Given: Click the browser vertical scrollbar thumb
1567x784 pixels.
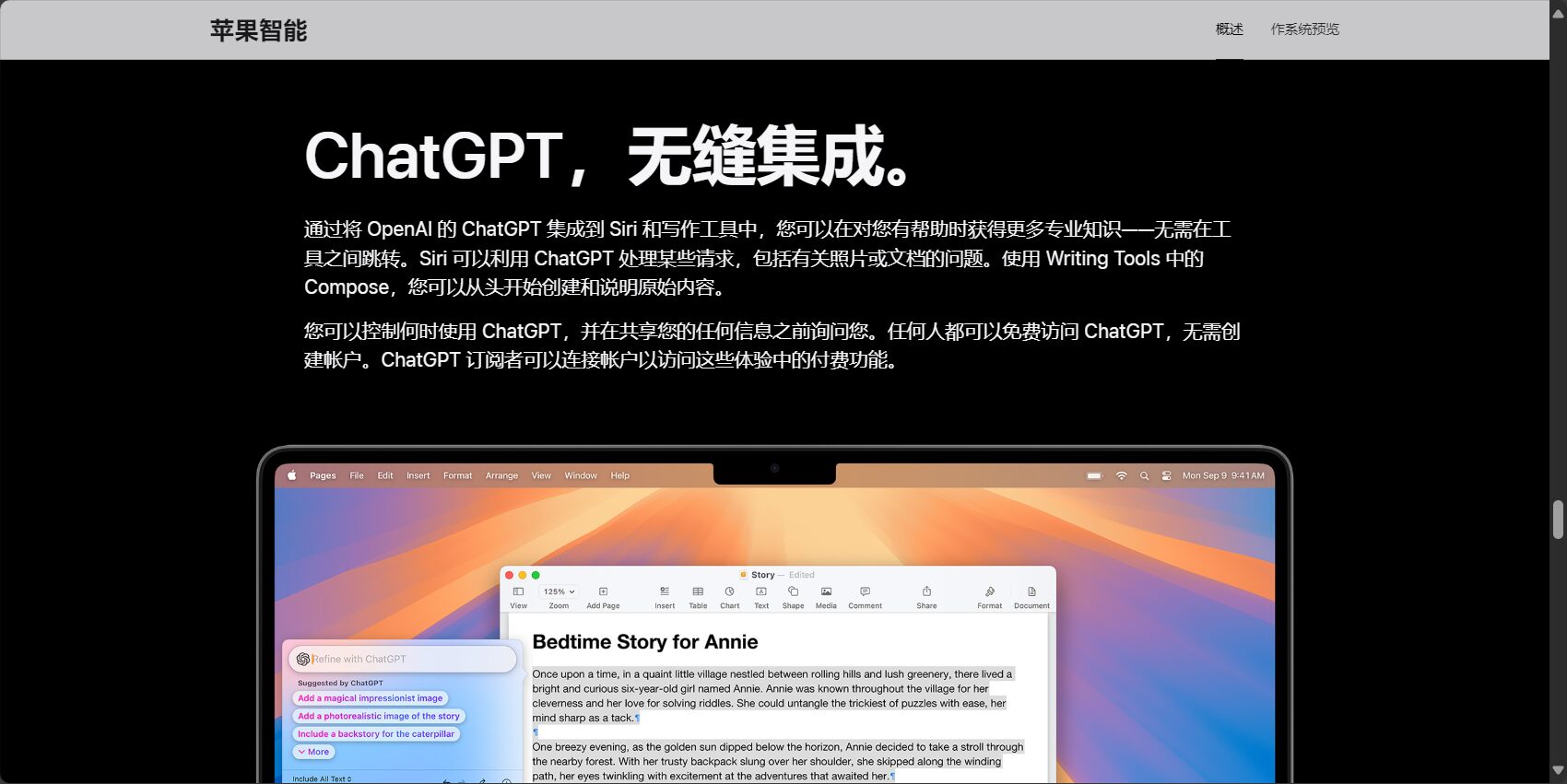Looking at the screenshot, I should 1558,520.
